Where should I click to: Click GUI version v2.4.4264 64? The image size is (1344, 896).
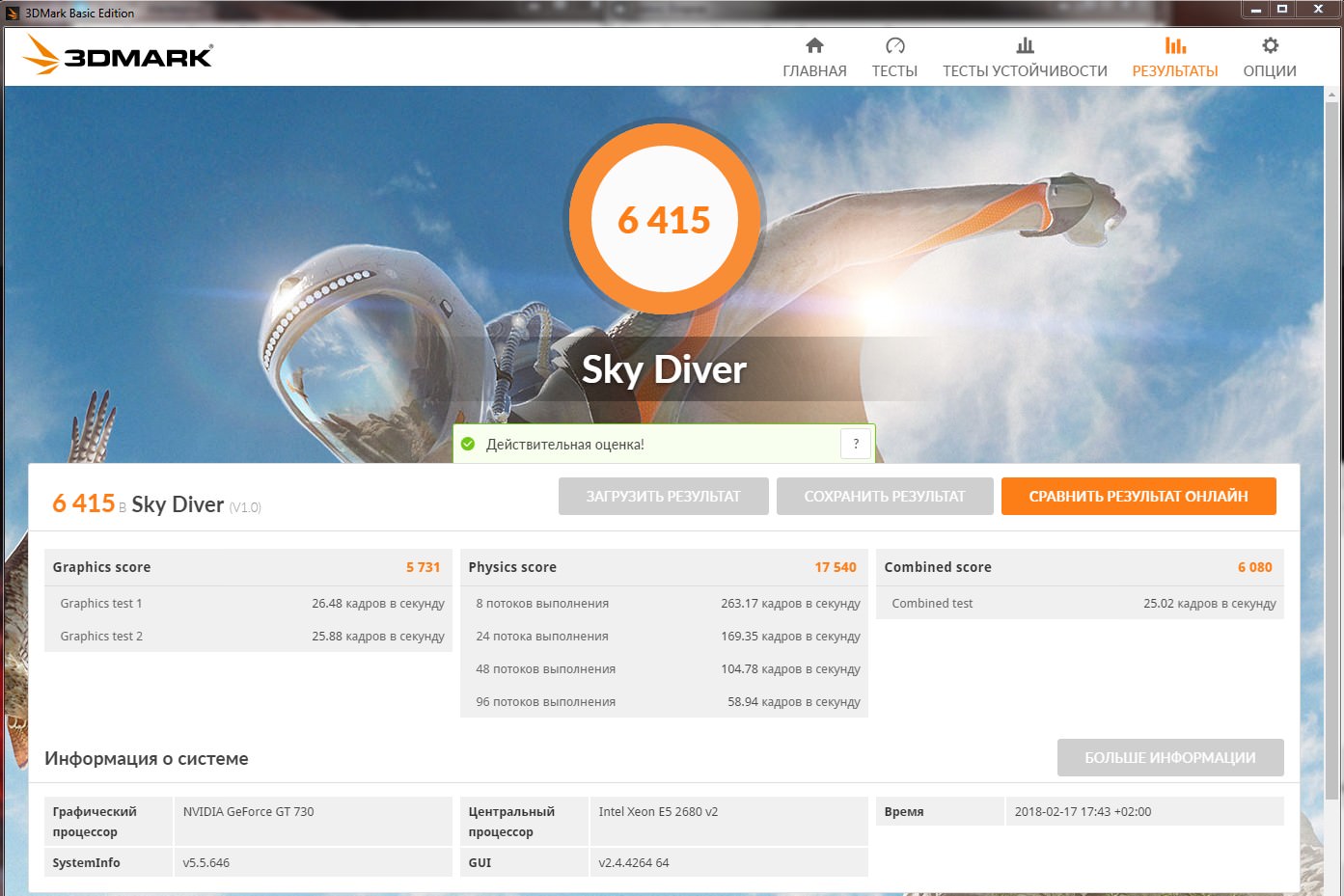tap(634, 862)
